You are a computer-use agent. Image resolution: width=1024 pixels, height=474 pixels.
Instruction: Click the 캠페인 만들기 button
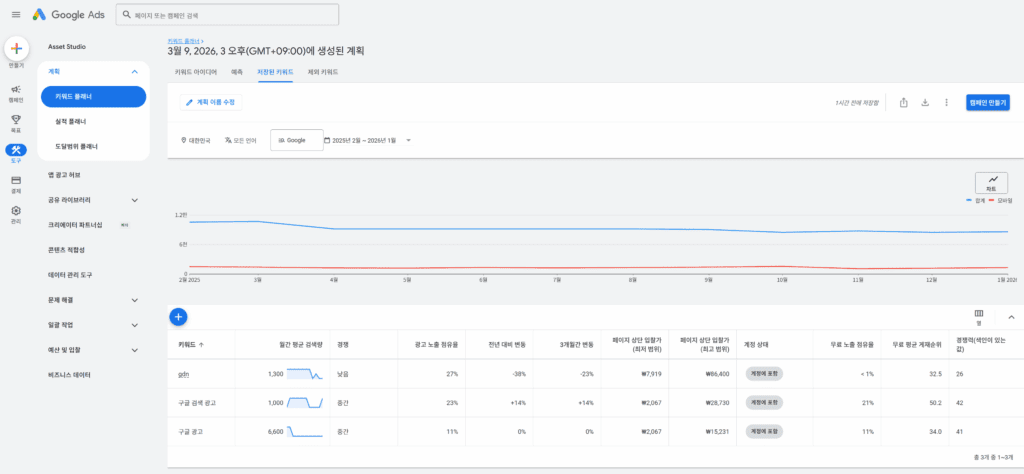pyautogui.click(x=987, y=102)
